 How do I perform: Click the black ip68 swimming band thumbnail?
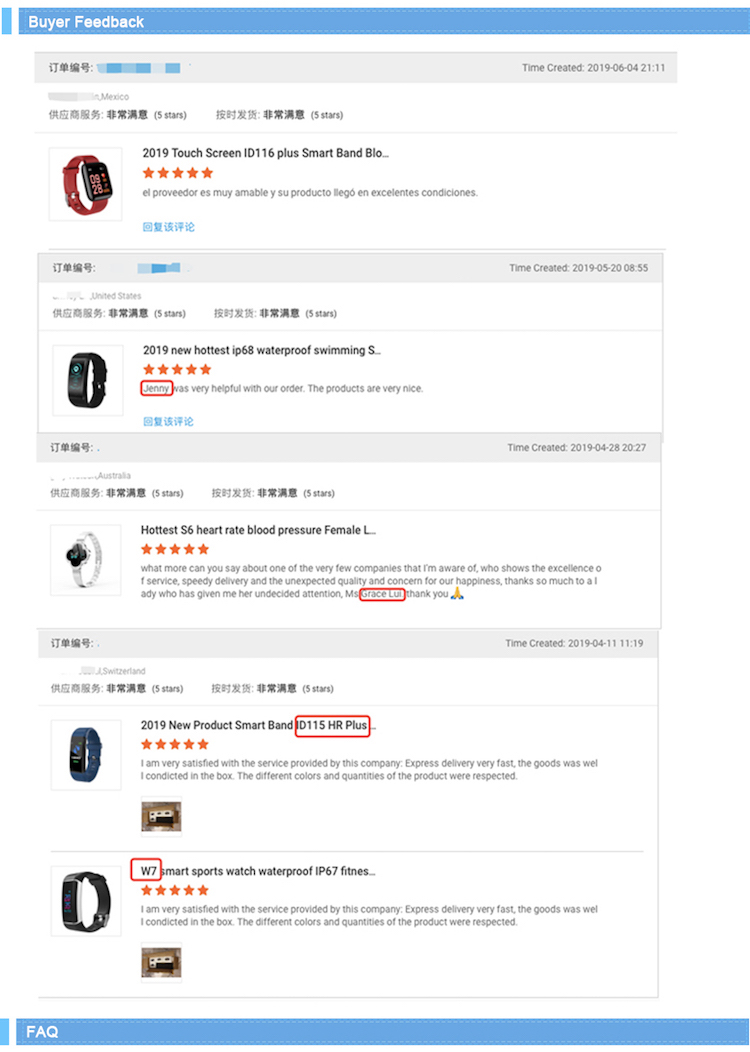[85, 380]
